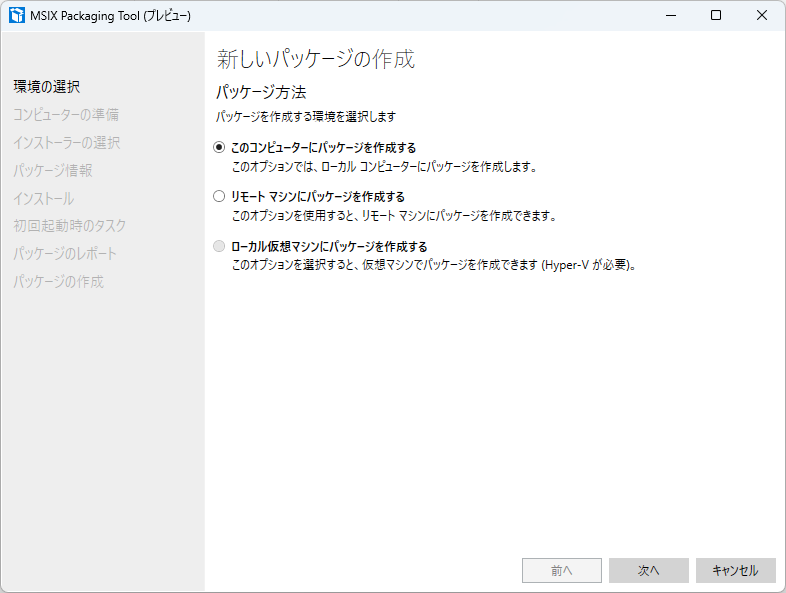786x593 pixels.
Task: Go to コンピューターの準備 step
Action: point(66,115)
